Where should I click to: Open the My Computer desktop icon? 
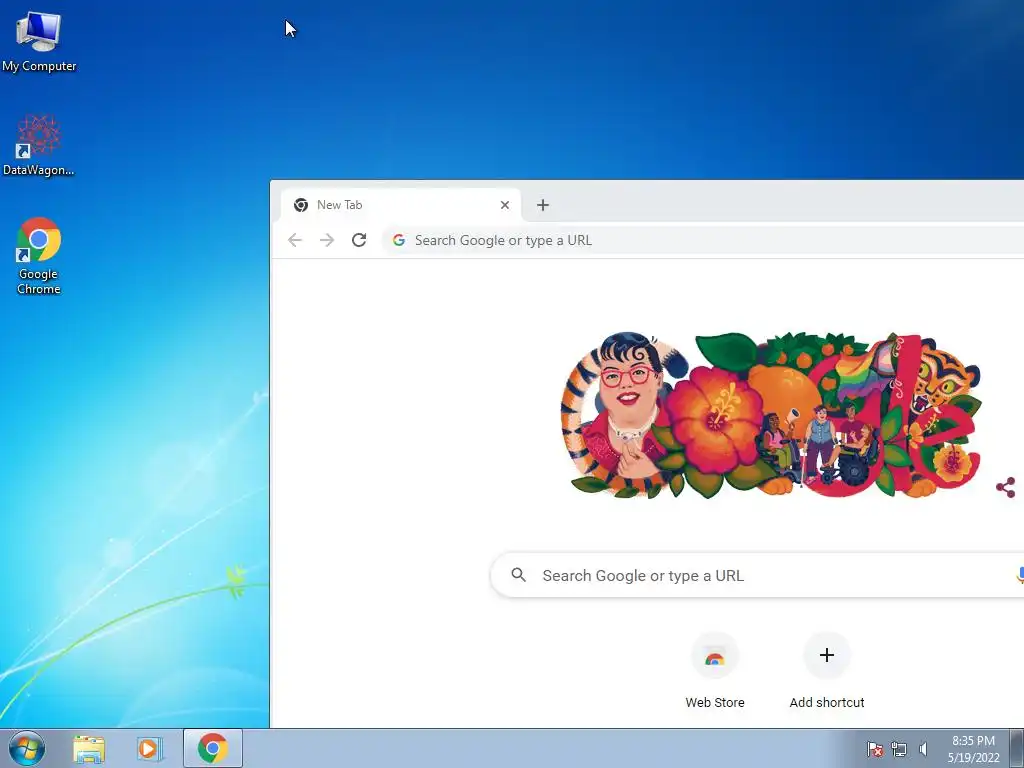[x=39, y=41]
